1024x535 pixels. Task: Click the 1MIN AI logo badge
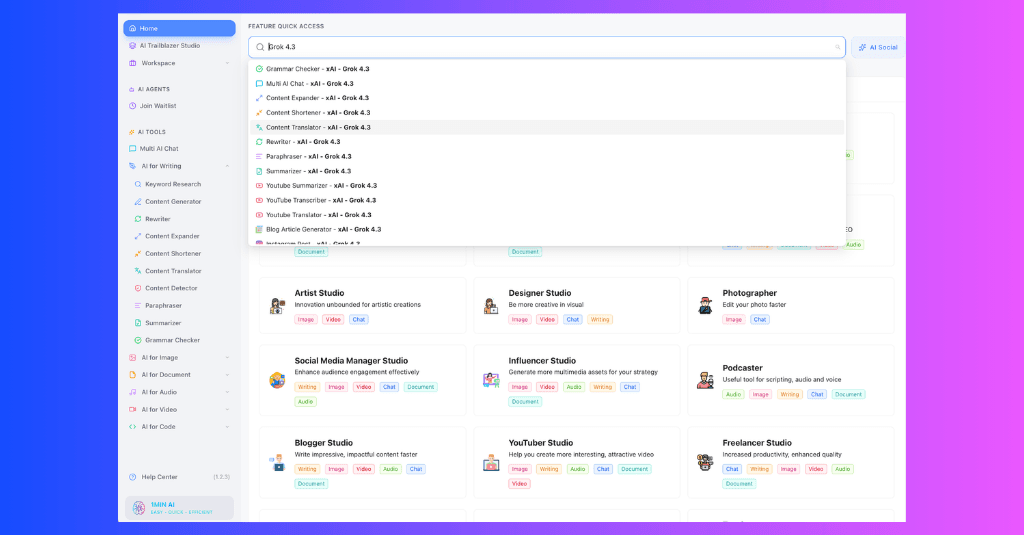tap(138, 508)
